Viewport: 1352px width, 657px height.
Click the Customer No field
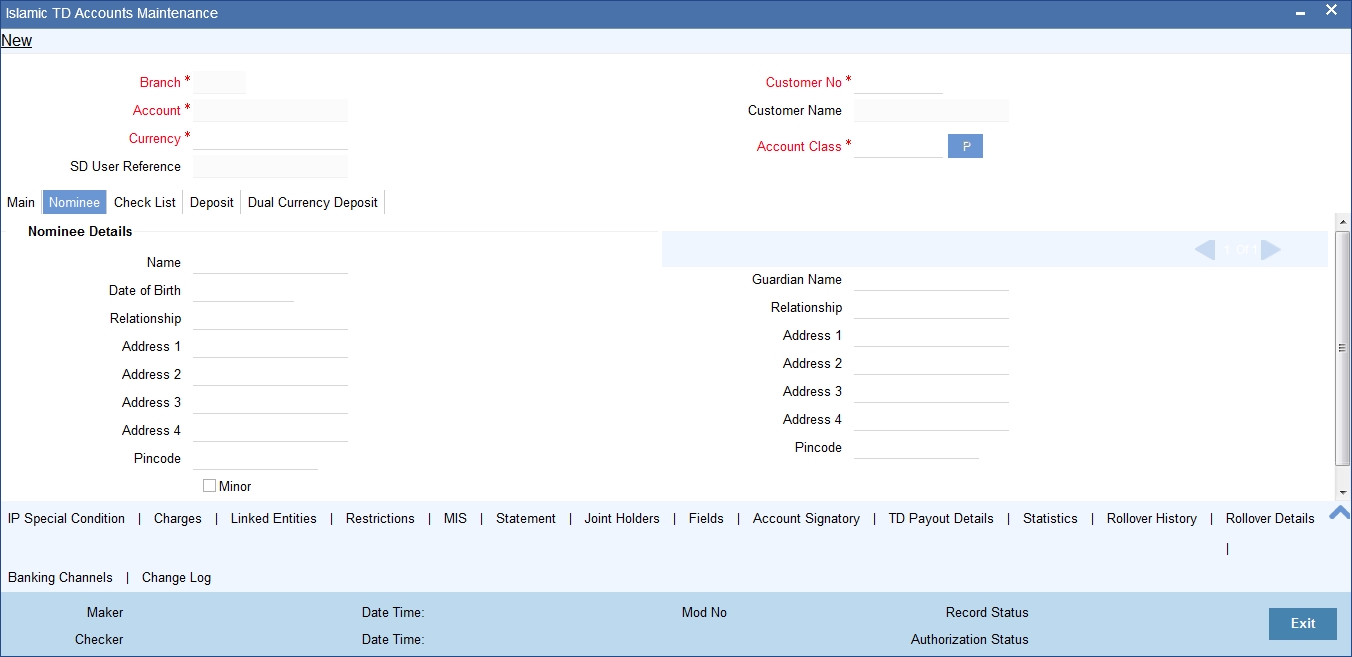coord(898,82)
